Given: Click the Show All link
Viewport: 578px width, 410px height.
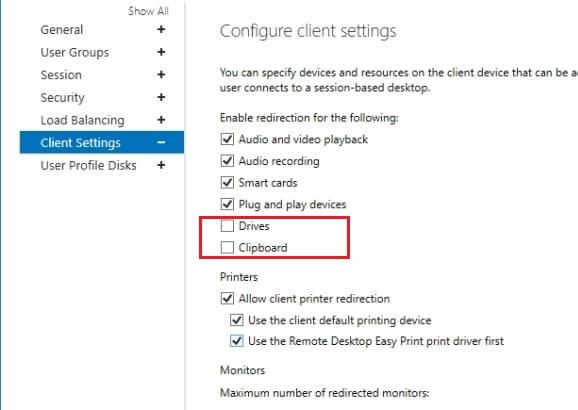Looking at the screenshot, I should coord(148,11).
